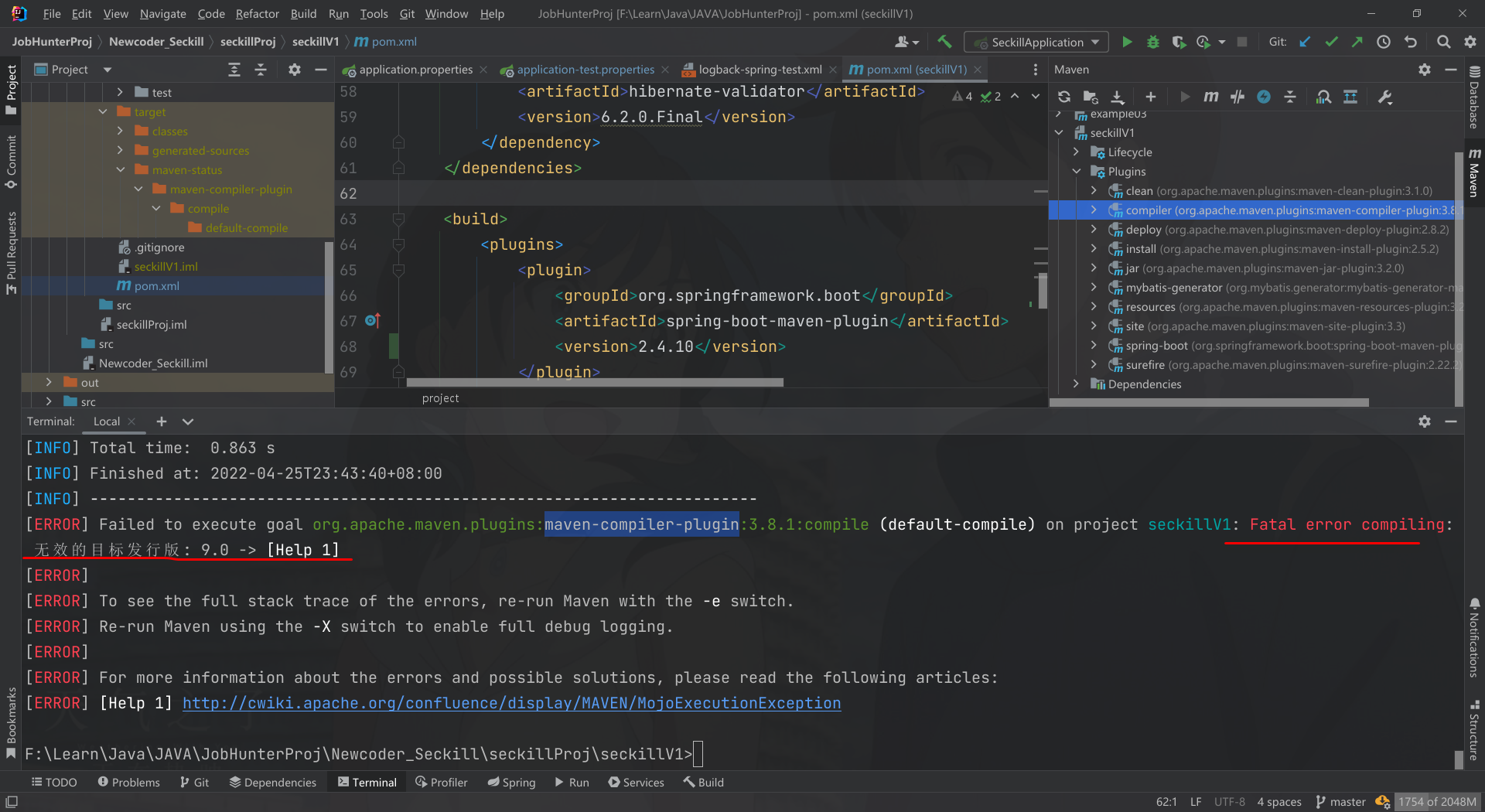The height and width of the screenshot is (812, 1485).
Task: Push commits with the green up-right arrow
Action: pos(1357,42)
